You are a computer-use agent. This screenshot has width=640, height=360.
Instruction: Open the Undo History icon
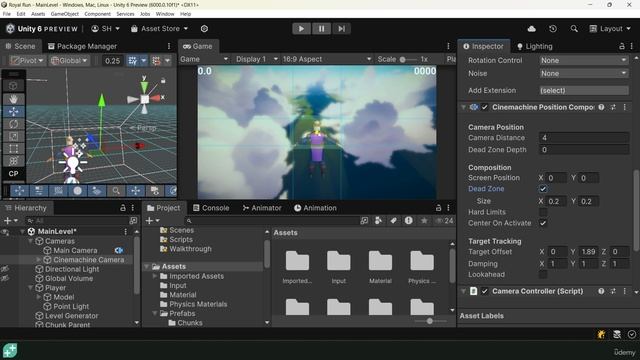553,29
